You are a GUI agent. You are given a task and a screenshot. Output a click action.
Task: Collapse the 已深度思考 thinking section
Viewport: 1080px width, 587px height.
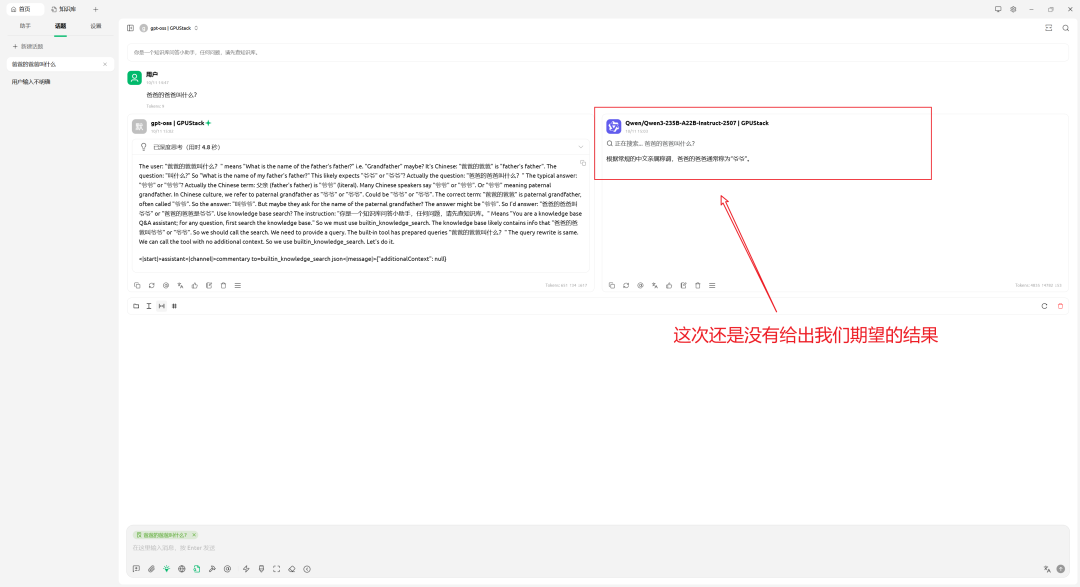[581, 145]
